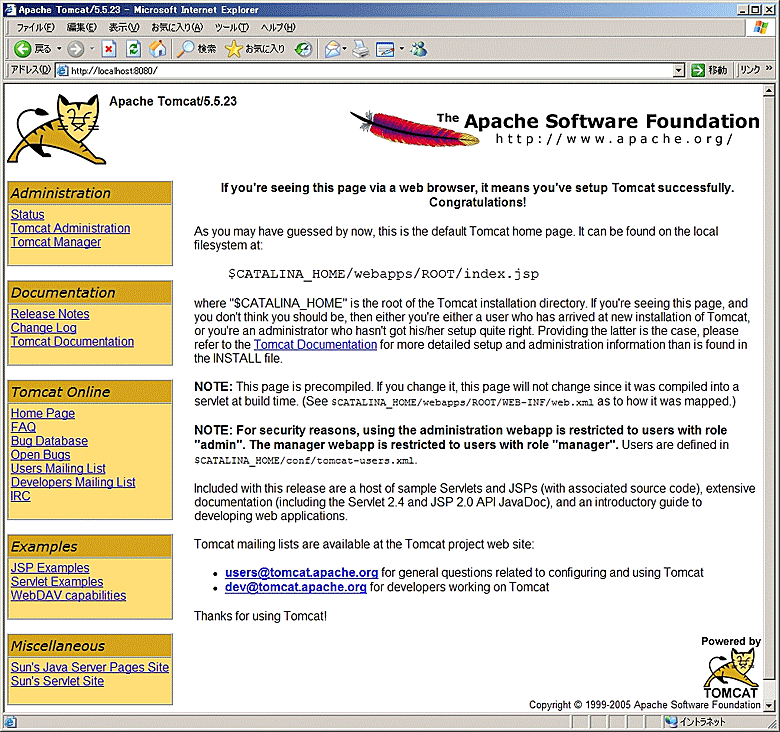
Task: Open the お気に入り(A) menu
Action: [177, 27]
